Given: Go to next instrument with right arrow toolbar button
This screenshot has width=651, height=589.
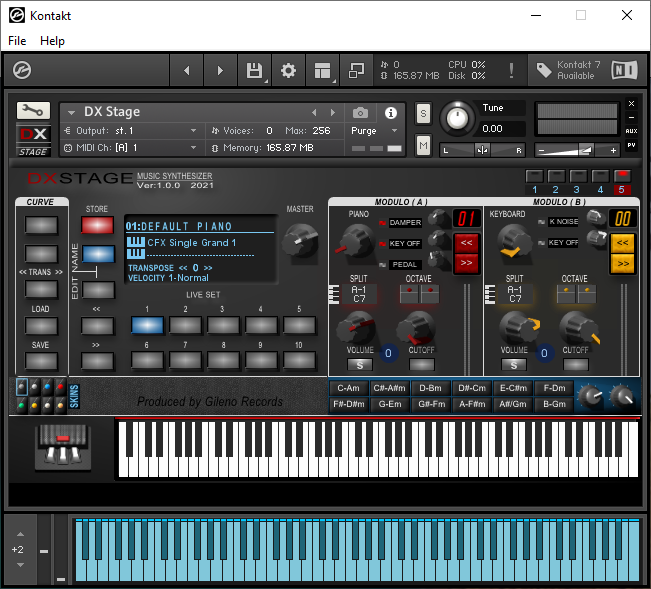Looking at the screenshot, I should (220, 71).
